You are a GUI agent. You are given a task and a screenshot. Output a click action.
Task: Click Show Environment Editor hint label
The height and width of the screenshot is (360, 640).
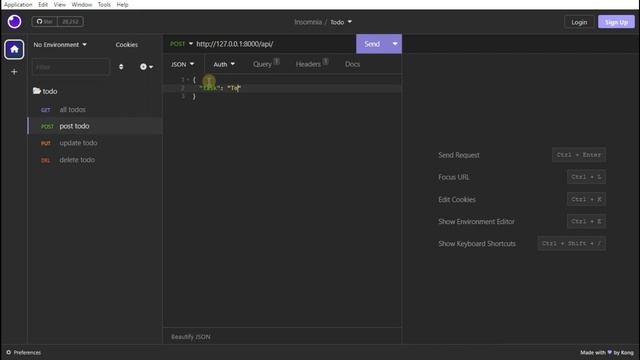click(x=476, y=222)
